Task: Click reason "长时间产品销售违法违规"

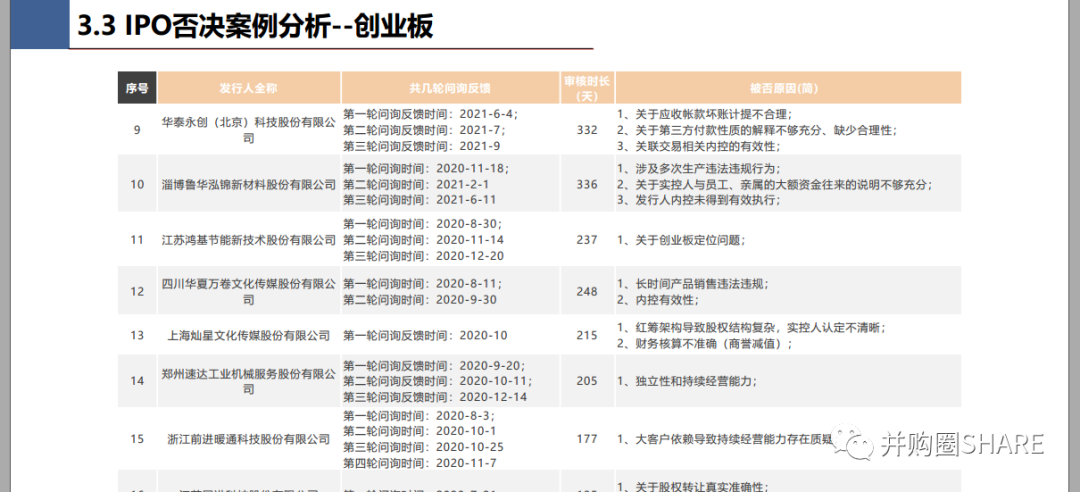Action: 693,283
